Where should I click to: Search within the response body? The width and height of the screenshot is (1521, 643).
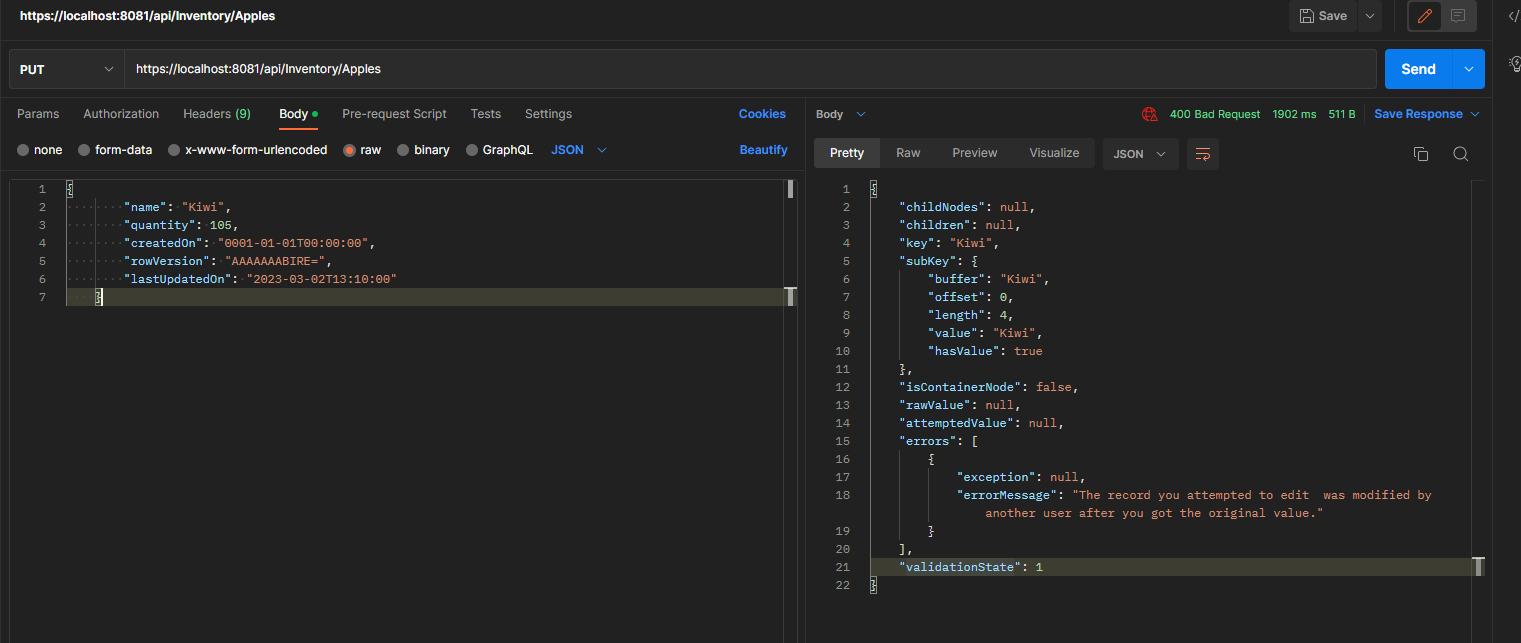(1461, 153)
